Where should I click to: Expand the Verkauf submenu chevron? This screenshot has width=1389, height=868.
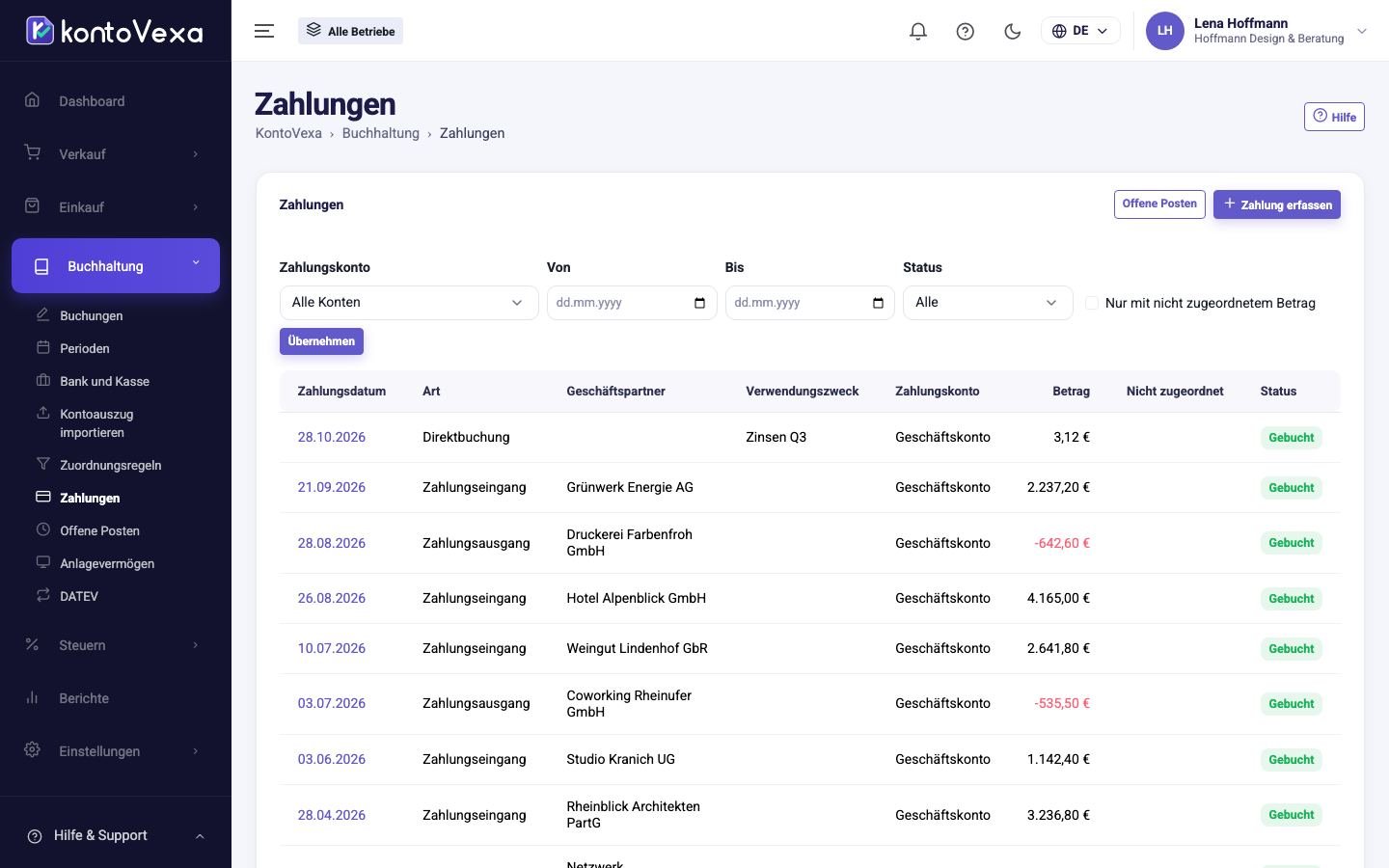[196, 154]
